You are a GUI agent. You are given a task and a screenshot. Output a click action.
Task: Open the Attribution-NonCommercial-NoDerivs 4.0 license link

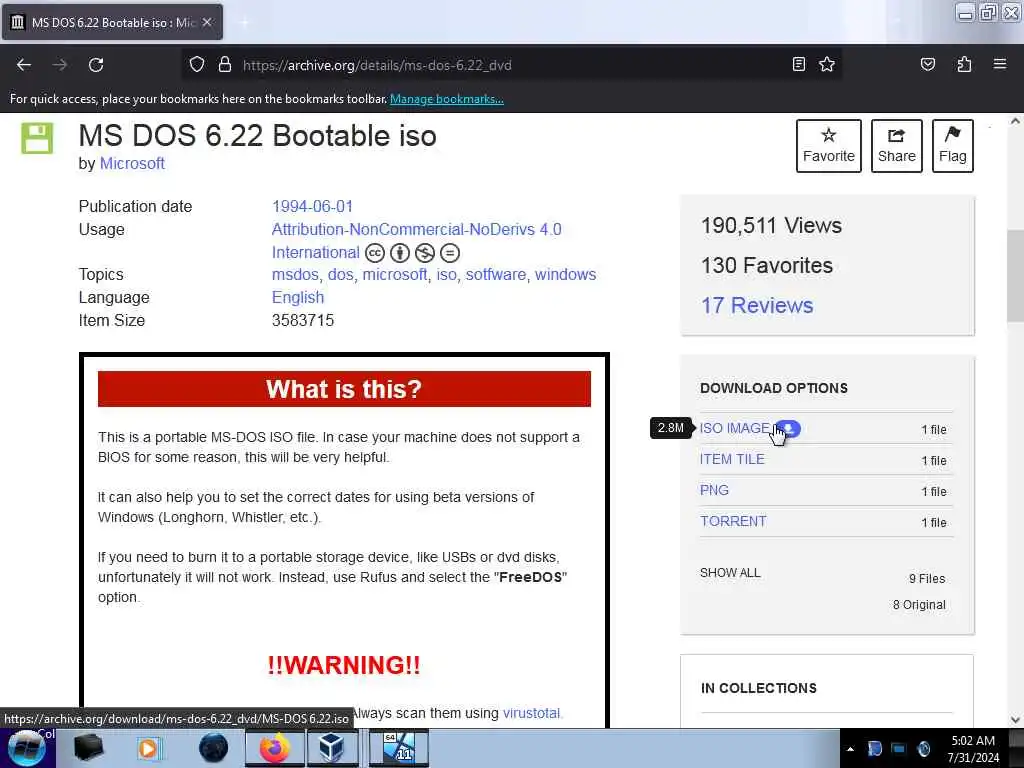pos(417,229)
